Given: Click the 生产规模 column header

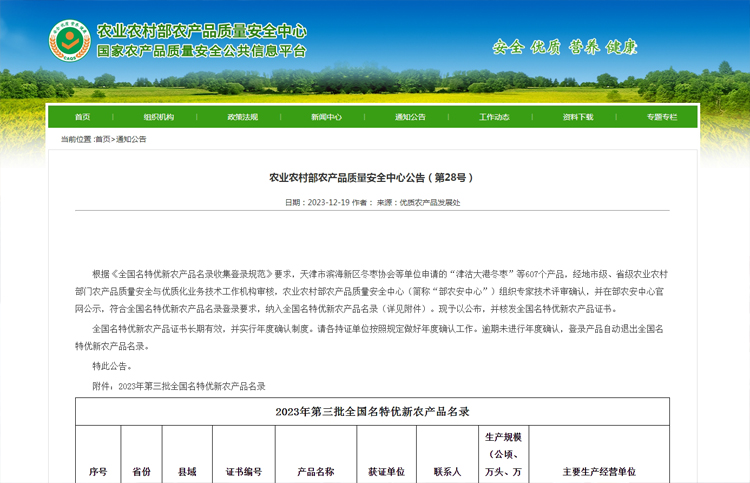Looking at the screenshot, I should pyautogui.click(x=503, y=454).
